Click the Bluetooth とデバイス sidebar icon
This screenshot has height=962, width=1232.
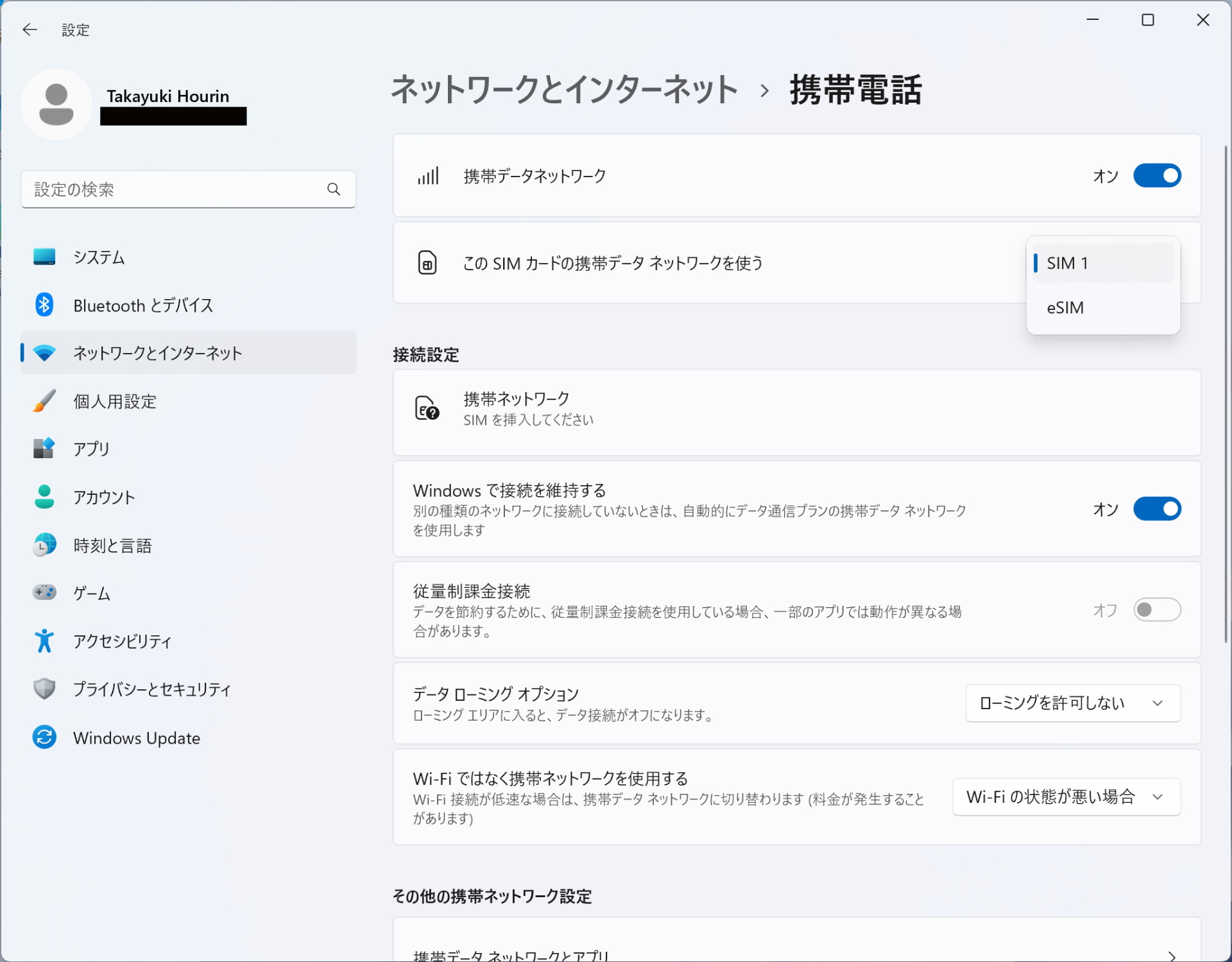coord(44,304)
